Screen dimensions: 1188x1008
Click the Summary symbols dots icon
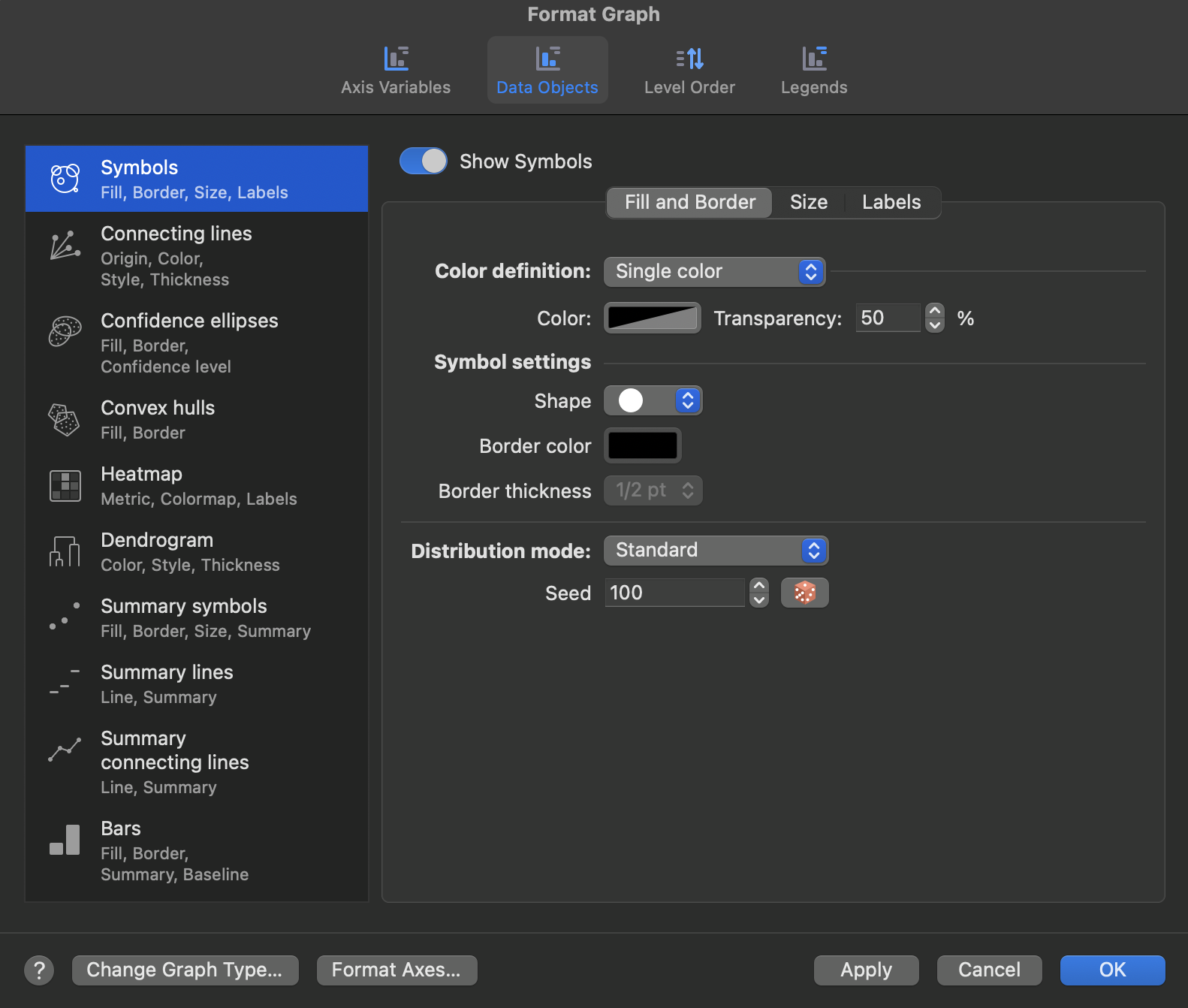tap(65, 615)
